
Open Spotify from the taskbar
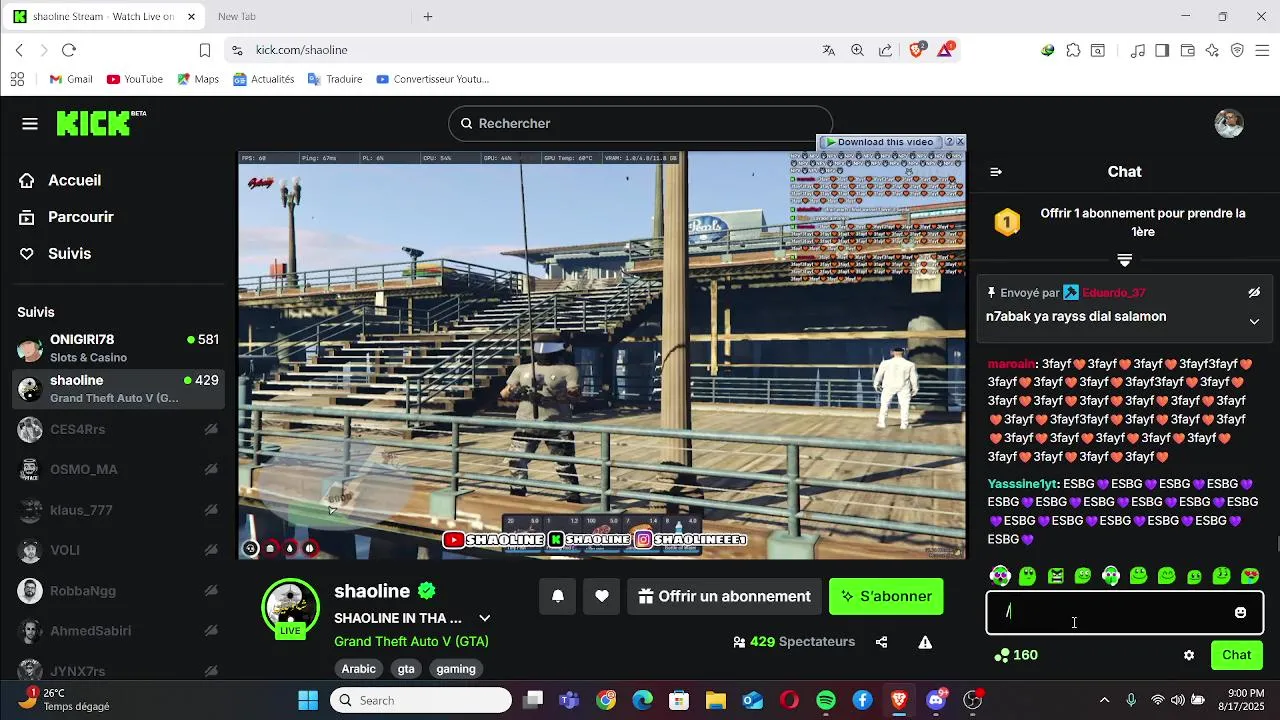[826, 700]
